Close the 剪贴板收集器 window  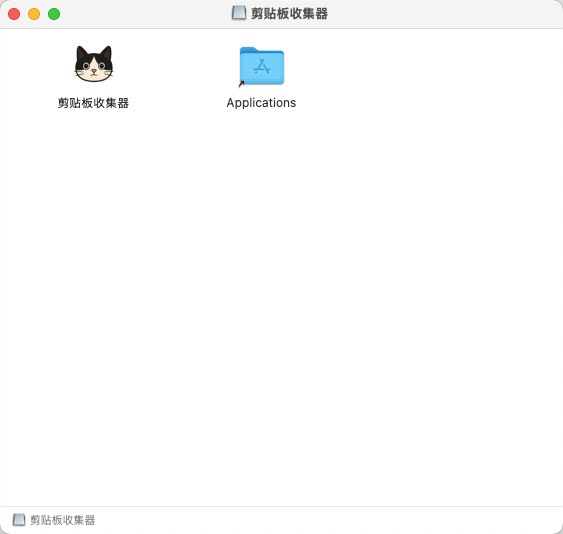pos(14,14)
